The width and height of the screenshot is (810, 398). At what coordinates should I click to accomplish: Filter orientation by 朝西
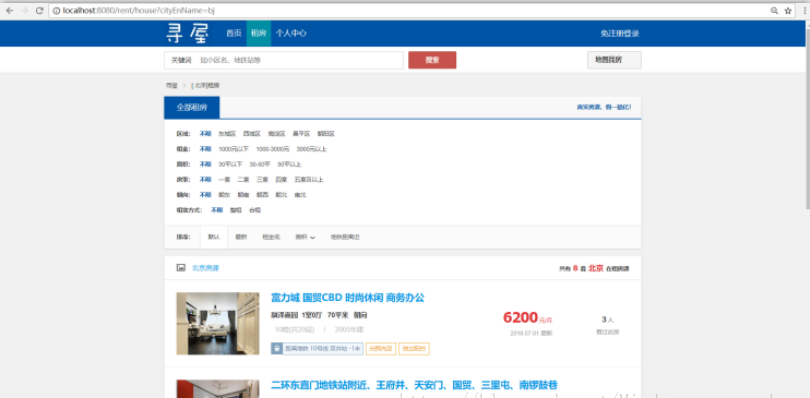tap(262, 195)
